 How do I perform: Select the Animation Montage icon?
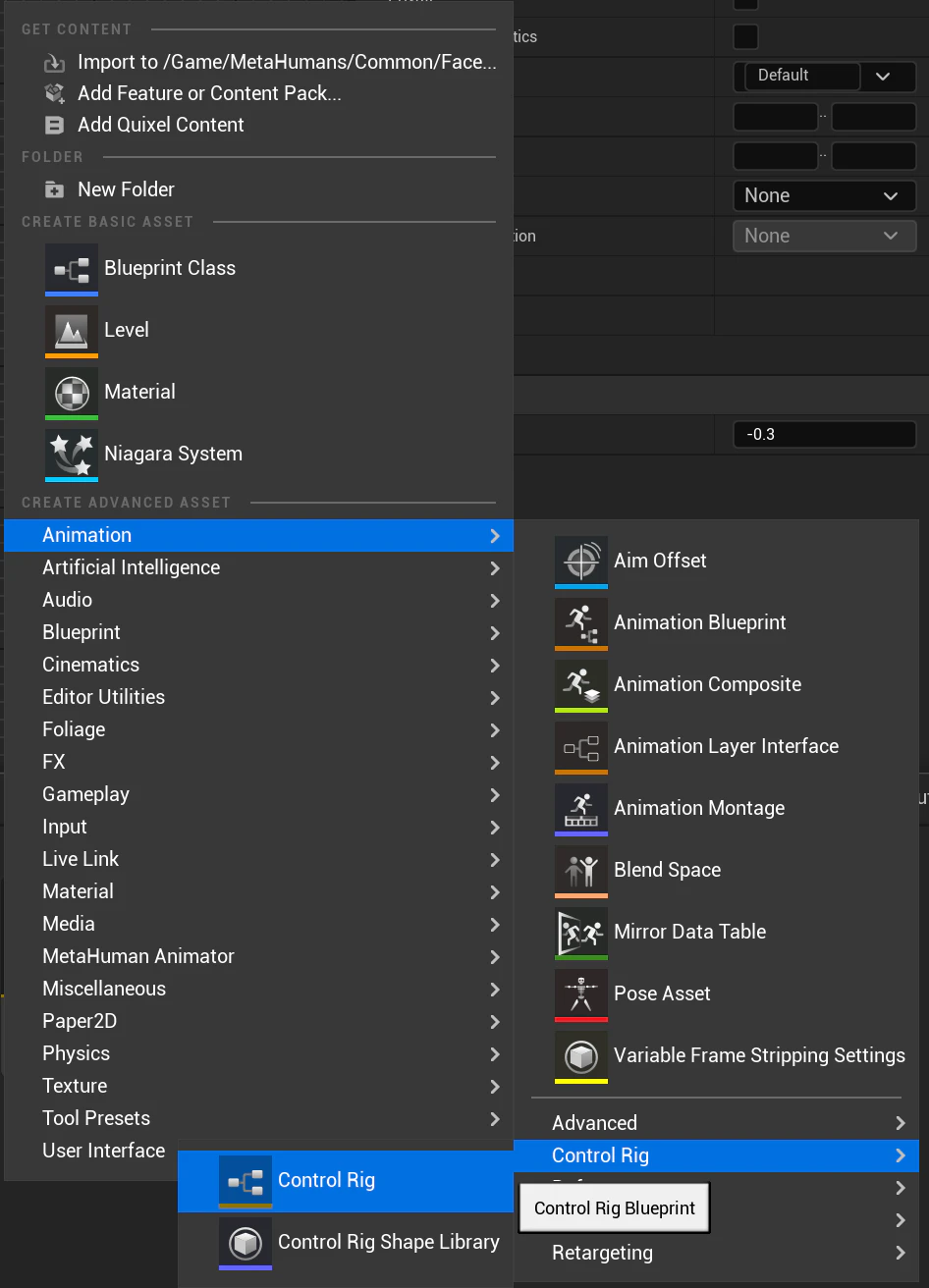point(581,809)
